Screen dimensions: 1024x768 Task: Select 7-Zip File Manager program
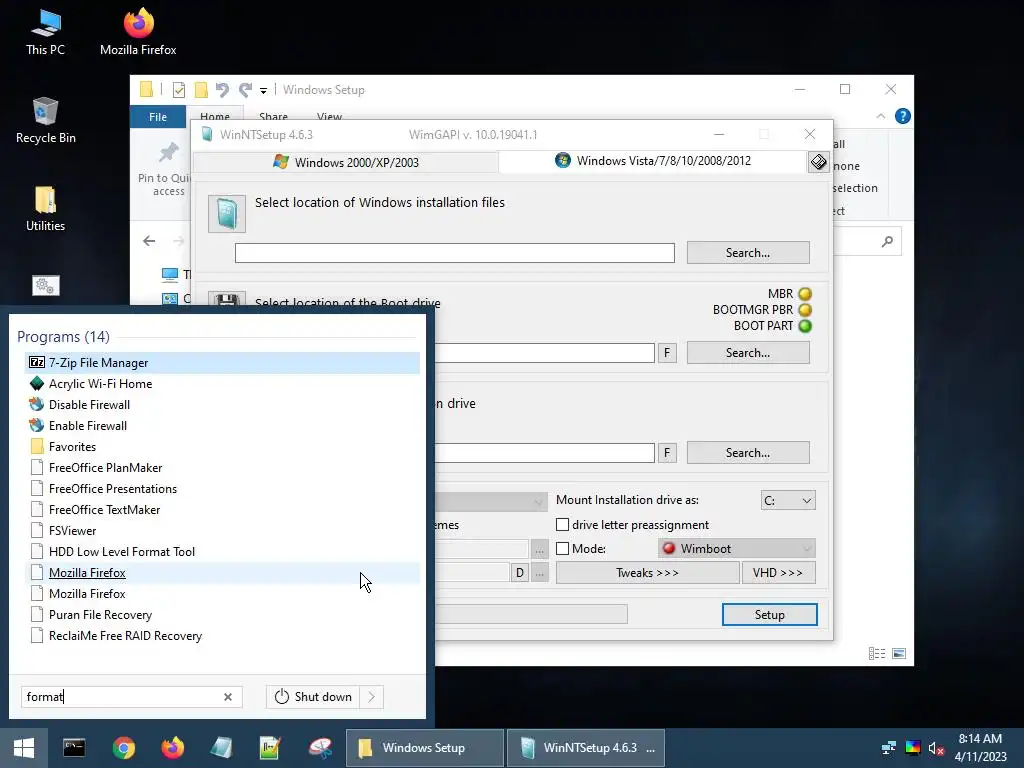click(222, 362)
